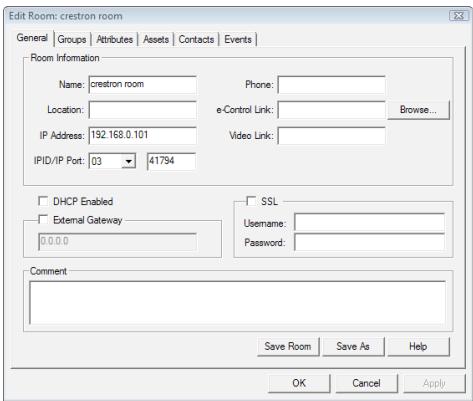The width and height of the screenshot is (473, 401).
Task: Switch to the Assets tab
Action: (x=156, y=39)
